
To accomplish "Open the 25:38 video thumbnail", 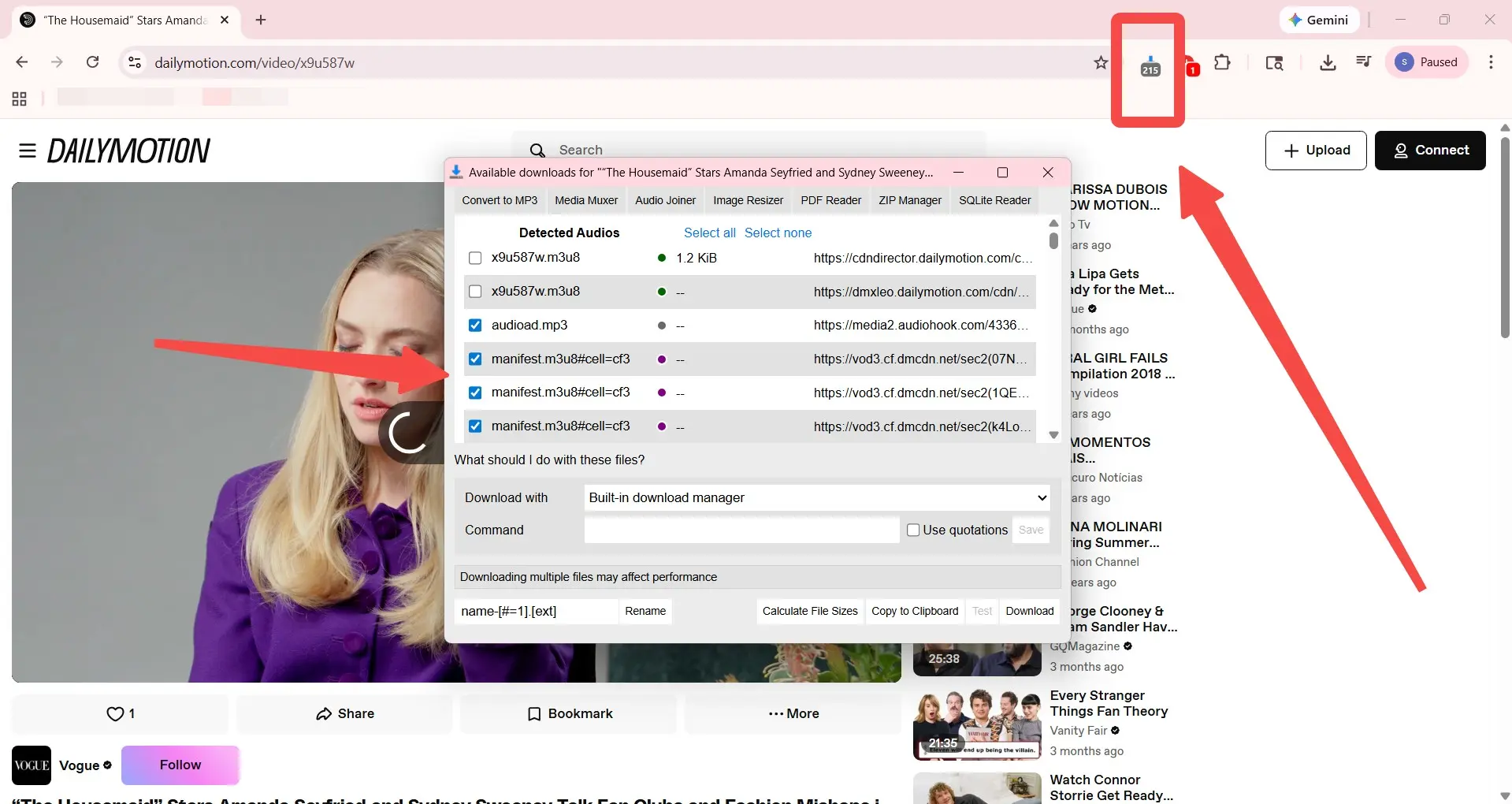I will pyautogui.click(x=977, y=660).
